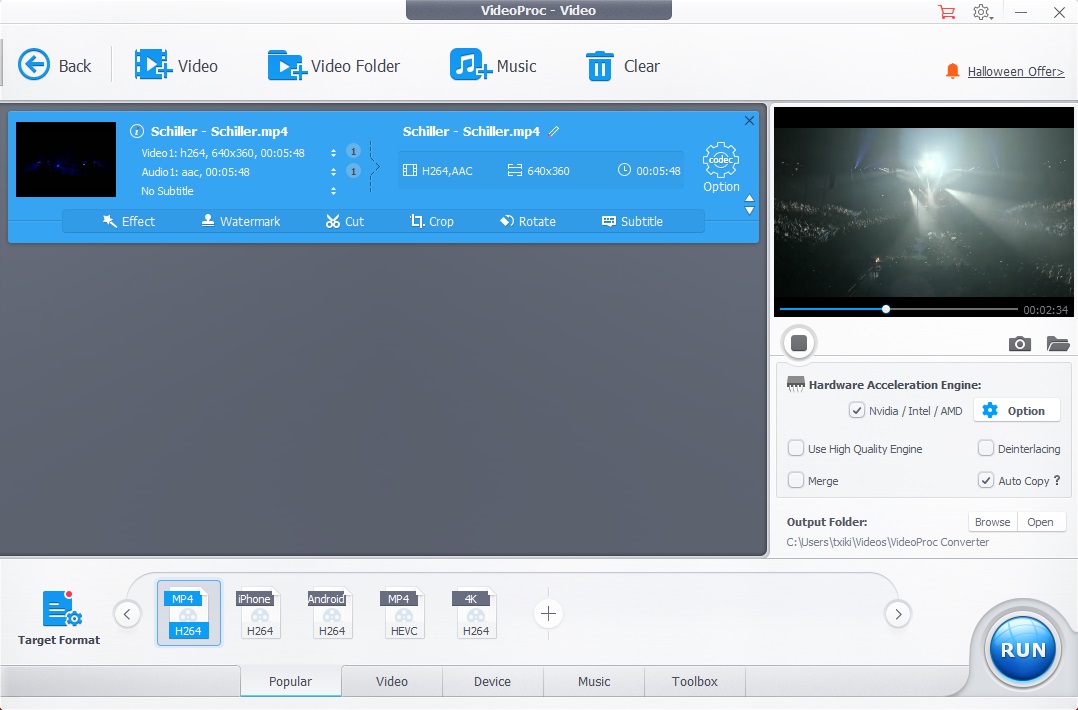This screenshot has height=710, width=1078.
Task: Select the 4K H264 output format
Action: 475,613
